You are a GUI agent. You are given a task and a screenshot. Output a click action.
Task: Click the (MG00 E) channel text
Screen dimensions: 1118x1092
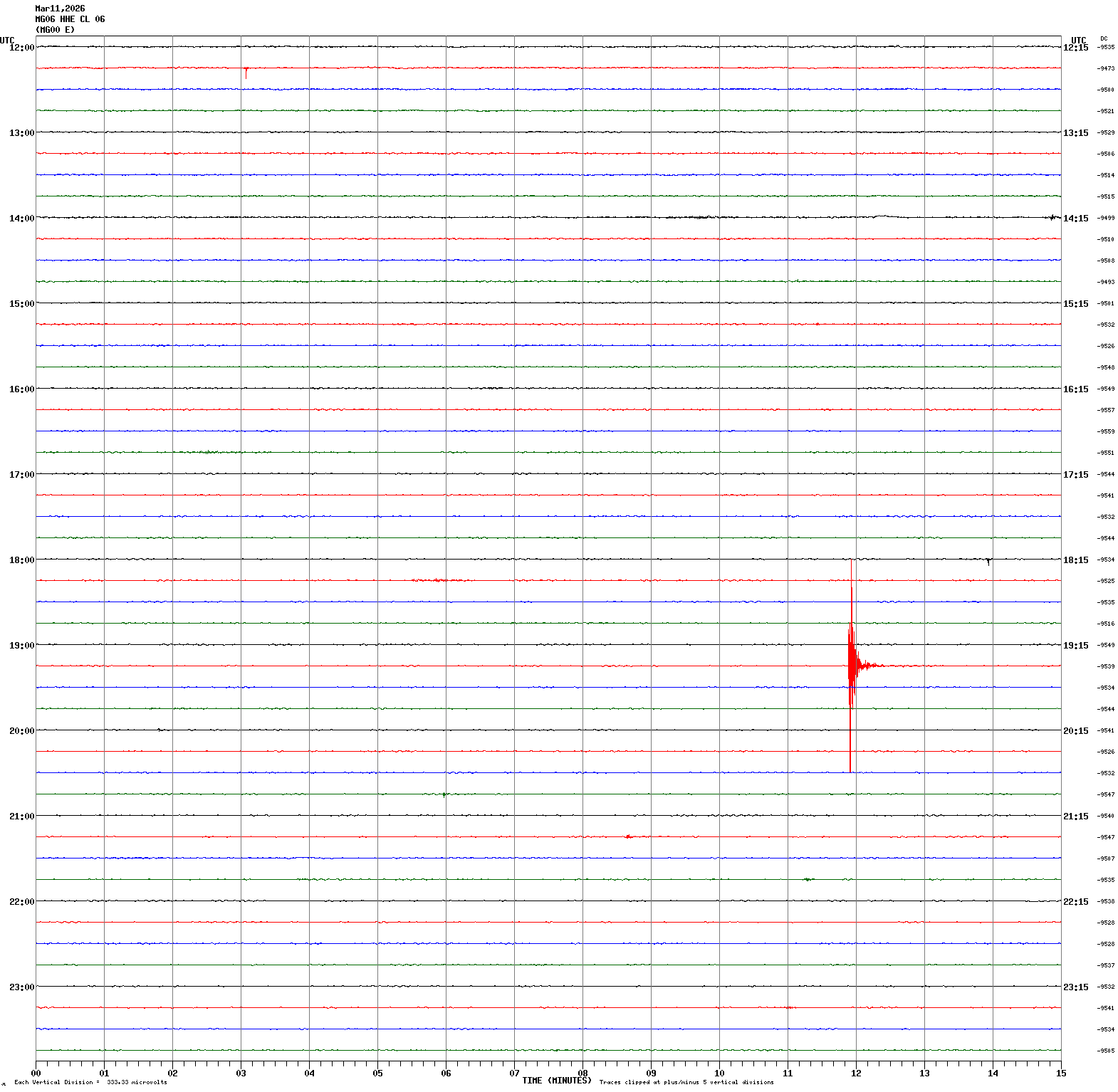tap(55, 30)
